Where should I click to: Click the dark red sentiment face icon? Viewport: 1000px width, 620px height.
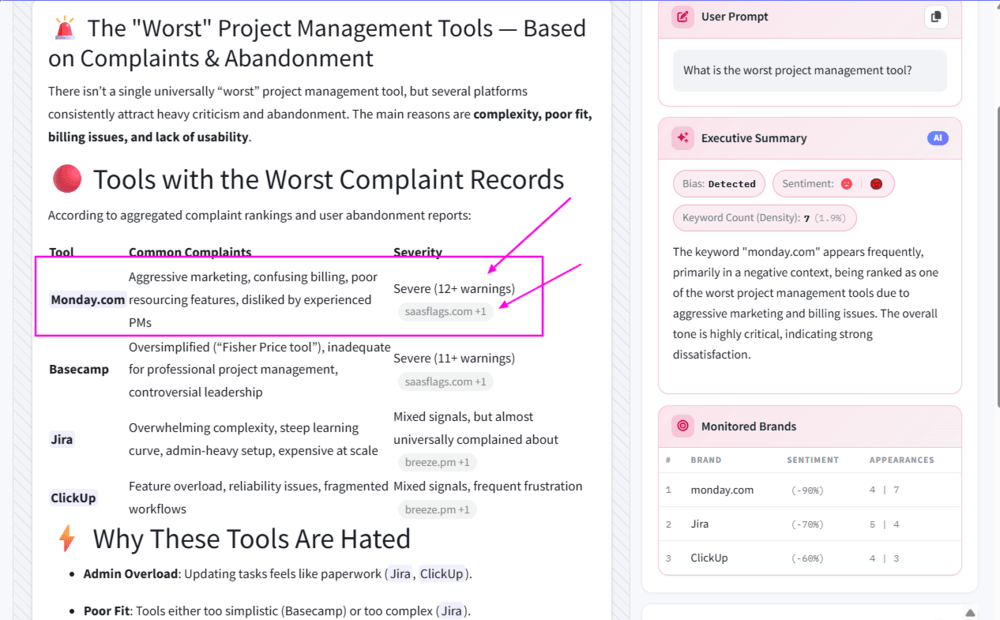876,184
